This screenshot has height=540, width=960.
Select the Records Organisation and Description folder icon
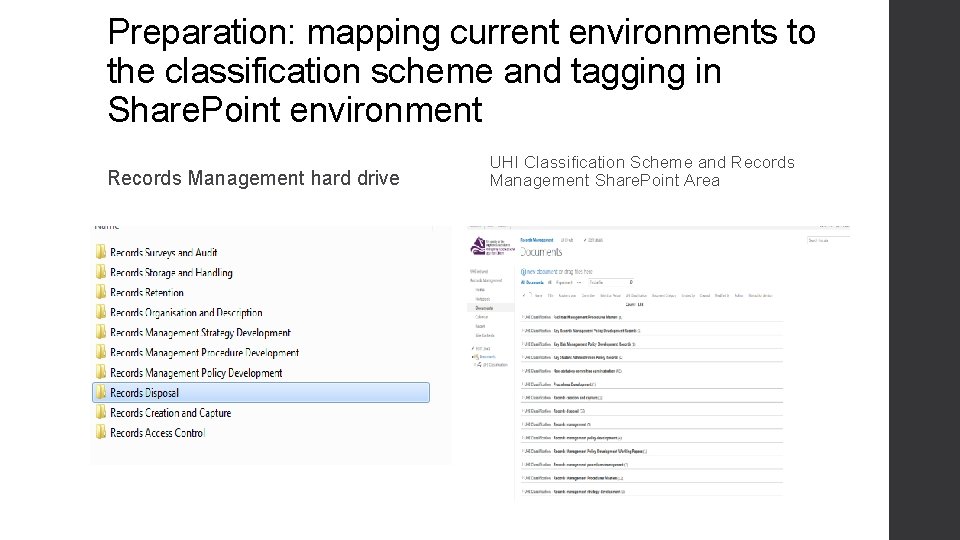point(101,312)
